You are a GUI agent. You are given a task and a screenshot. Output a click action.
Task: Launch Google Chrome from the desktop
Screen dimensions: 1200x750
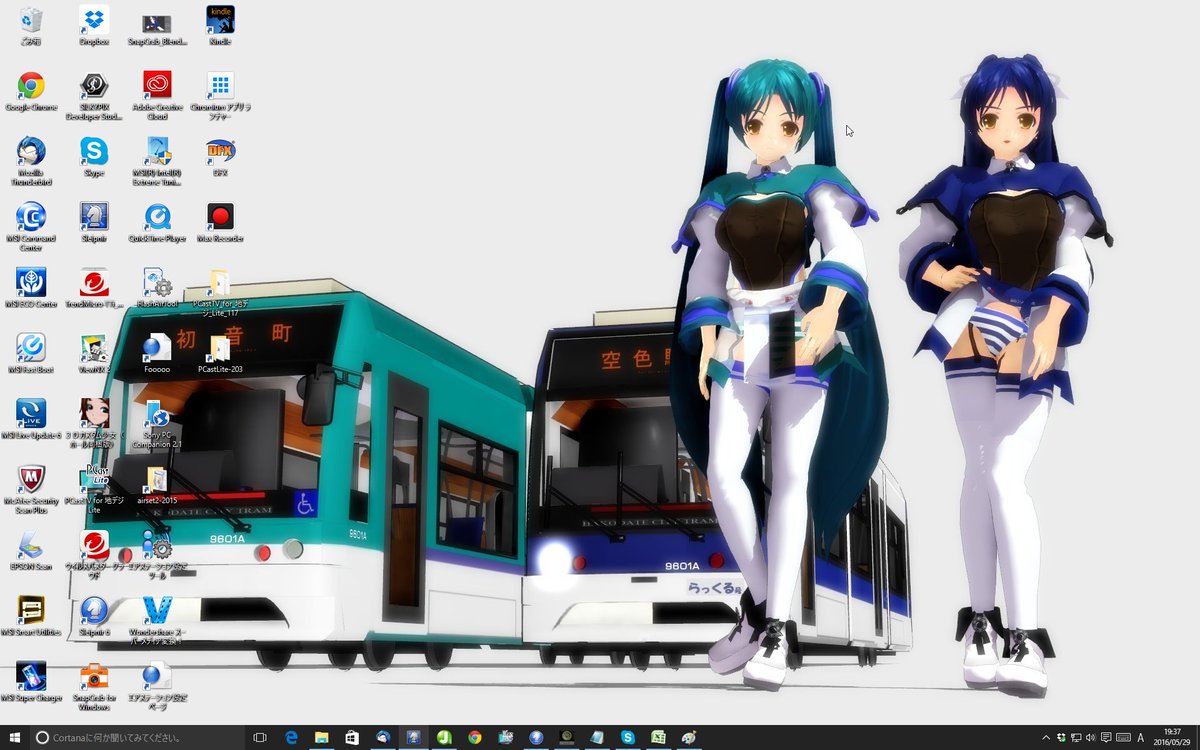31,92
